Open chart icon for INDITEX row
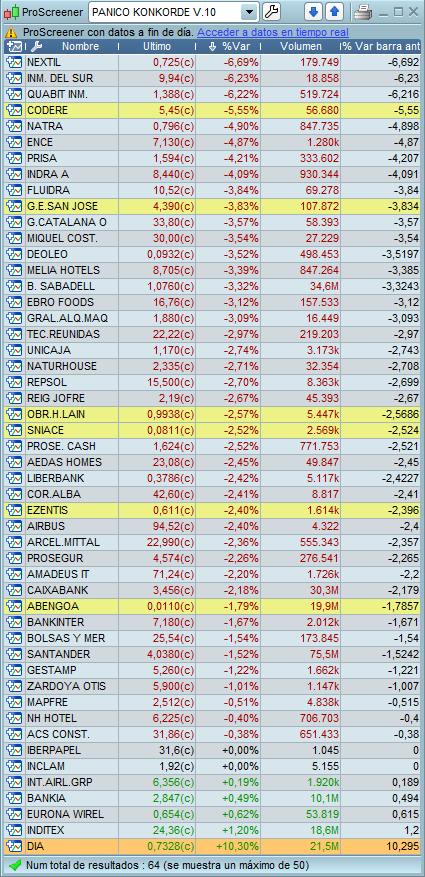 (13, 831)
